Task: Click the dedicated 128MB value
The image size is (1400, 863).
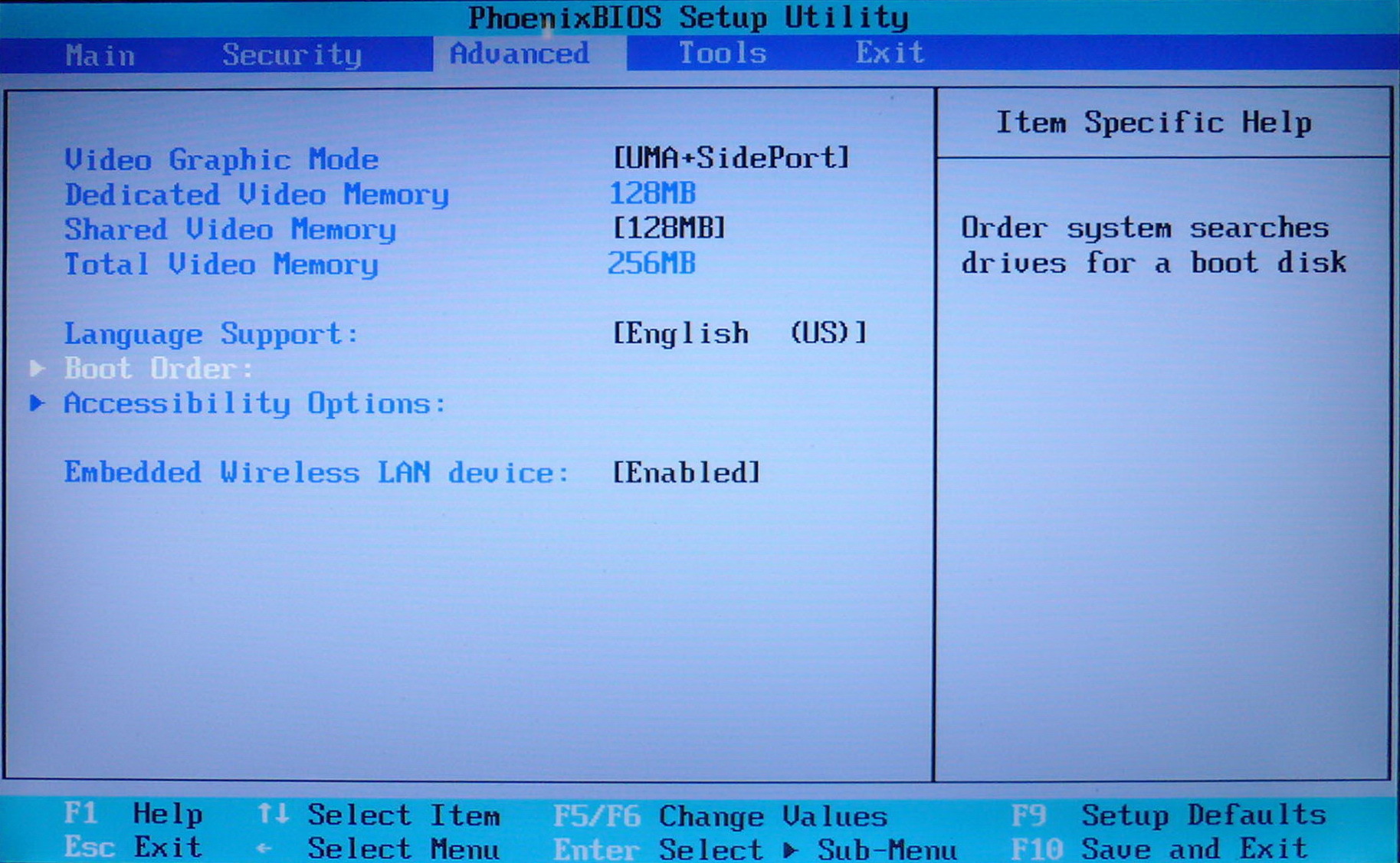Action: 652,193
